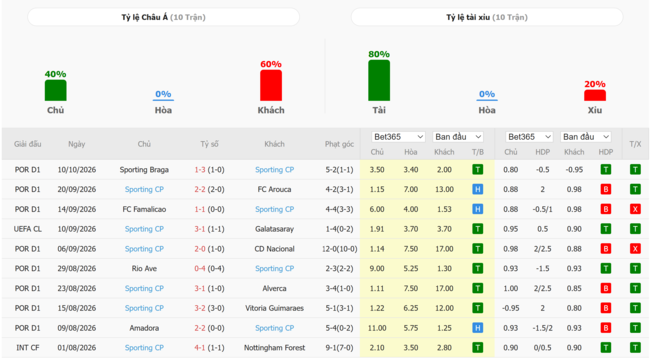Click green T/B badge in CD Nacional row
650x364 pixels.
[x=478, y=249]
